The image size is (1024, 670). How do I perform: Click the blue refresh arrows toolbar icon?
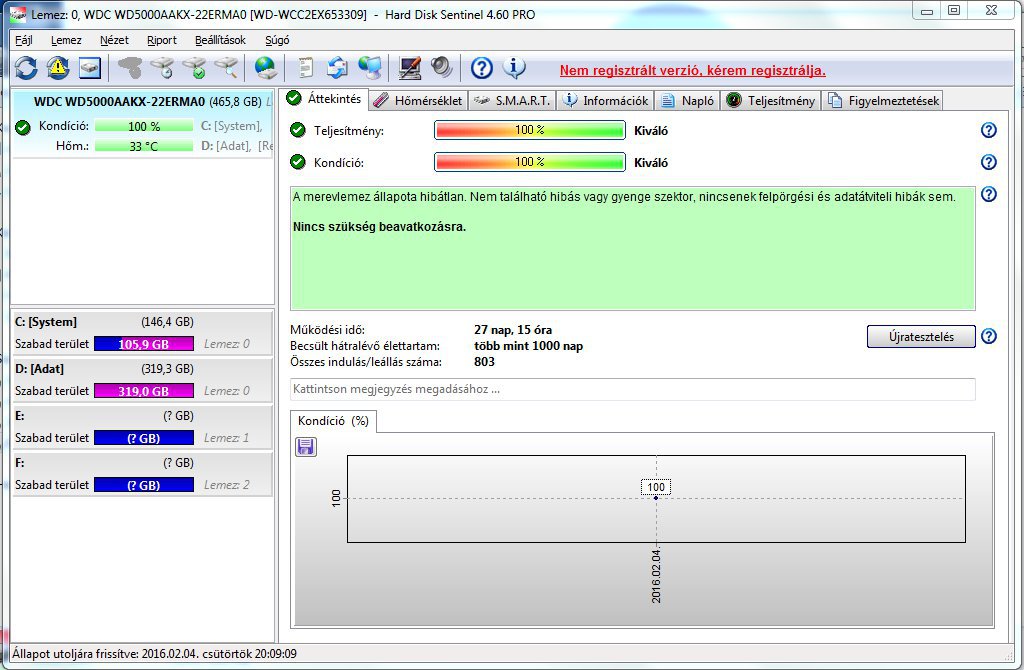tap(27, 68)
